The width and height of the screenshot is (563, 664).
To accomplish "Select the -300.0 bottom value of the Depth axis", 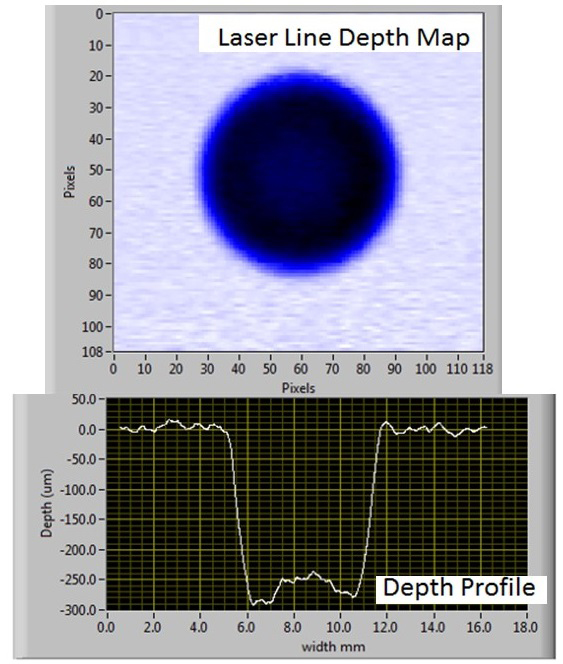I will point(83,610).
